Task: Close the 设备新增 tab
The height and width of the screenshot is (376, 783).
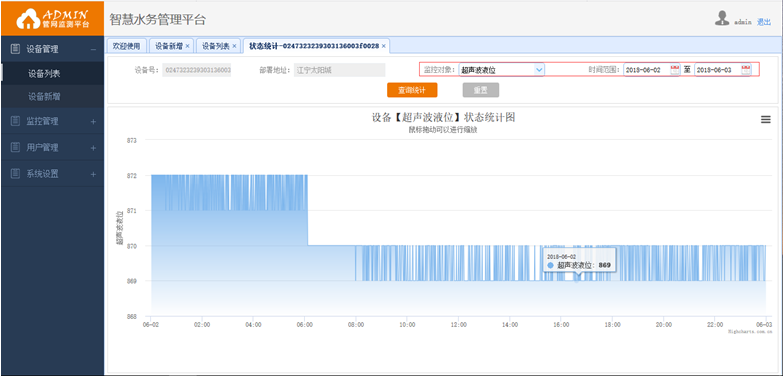Action: [187, 46]
